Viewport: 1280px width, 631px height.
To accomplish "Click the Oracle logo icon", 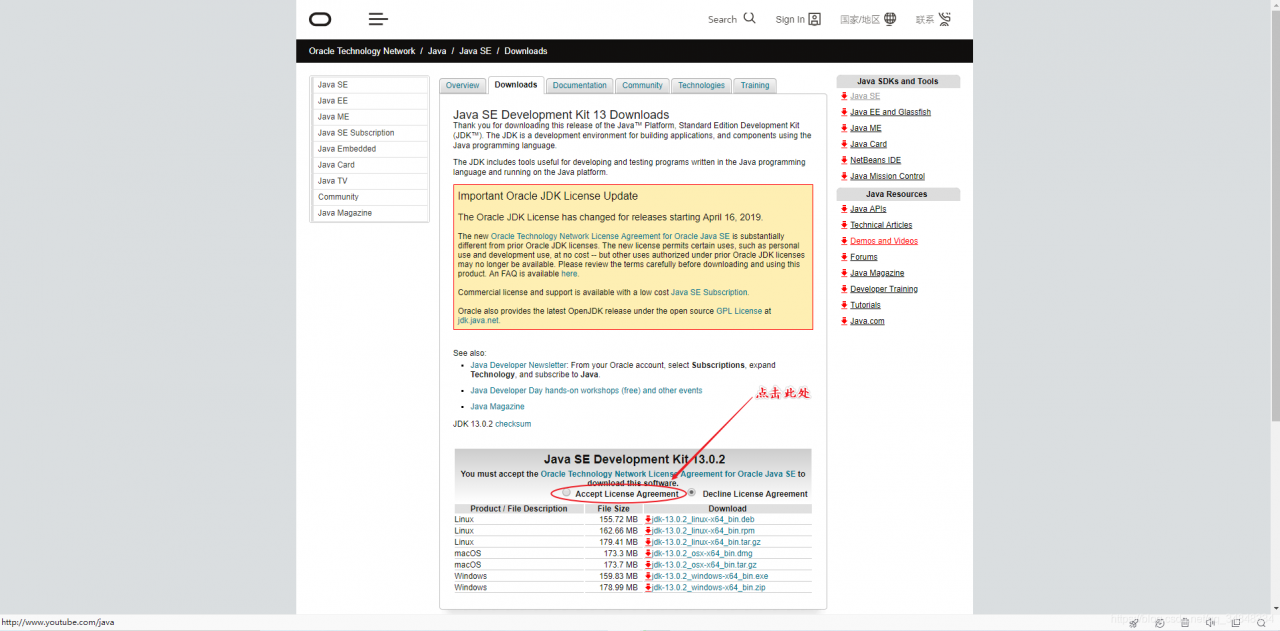I will (320, 19).
